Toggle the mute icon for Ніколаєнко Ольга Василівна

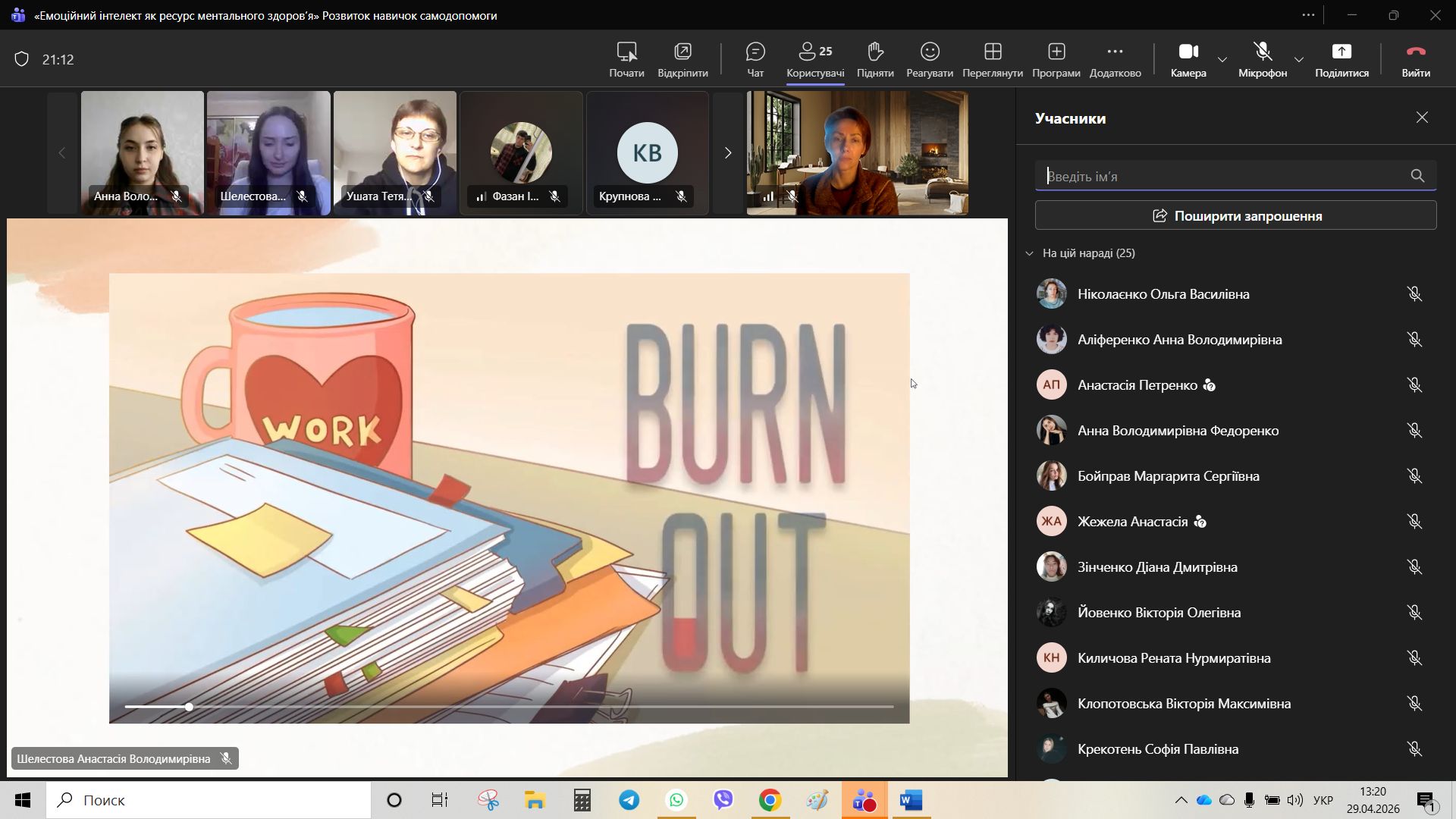[x=1414, y=294]
